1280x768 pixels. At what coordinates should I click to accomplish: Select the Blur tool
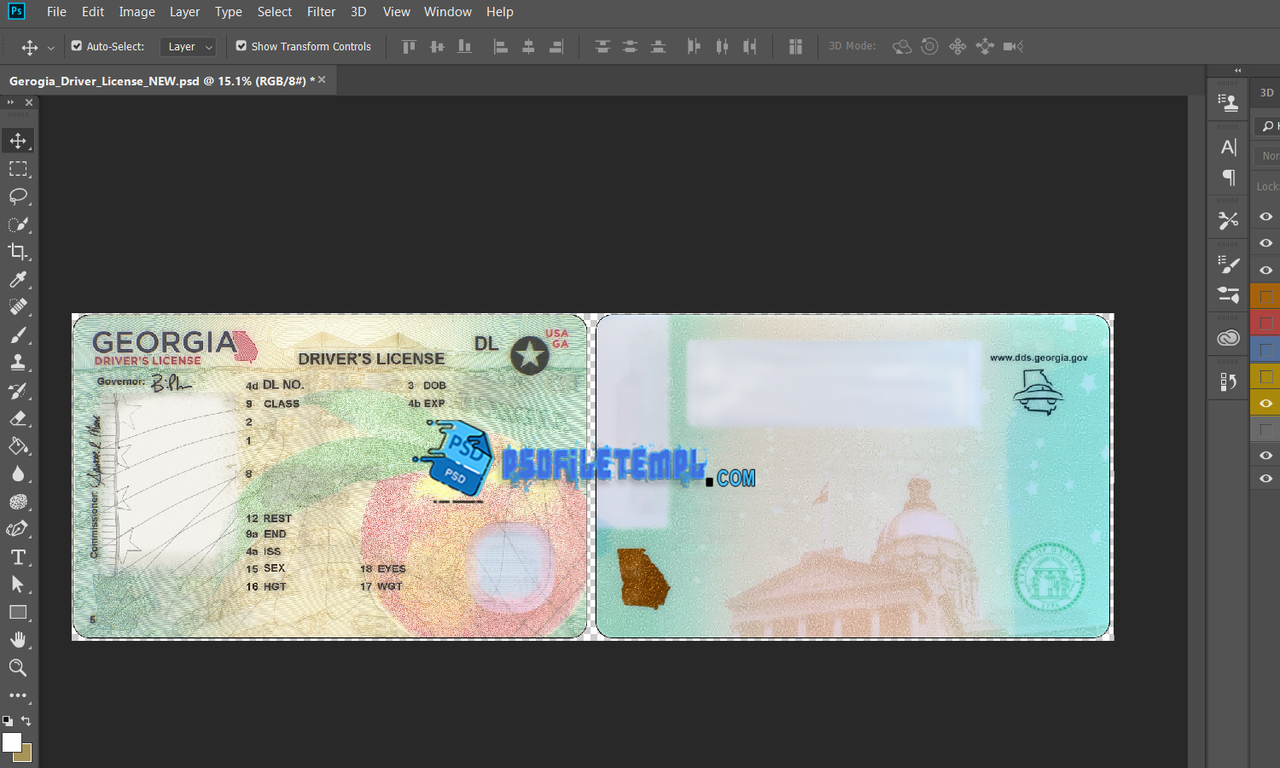click(x=18, y=474)
